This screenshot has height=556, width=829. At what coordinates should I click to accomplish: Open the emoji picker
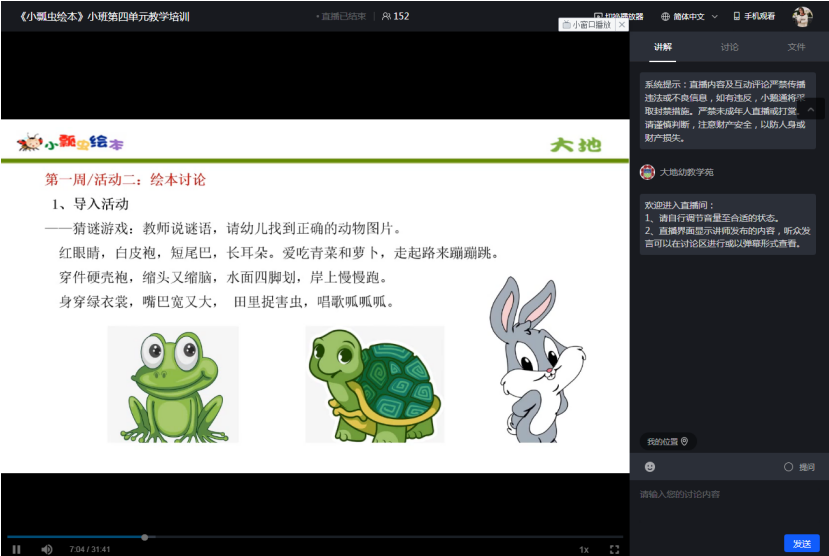tap(650, 467)
